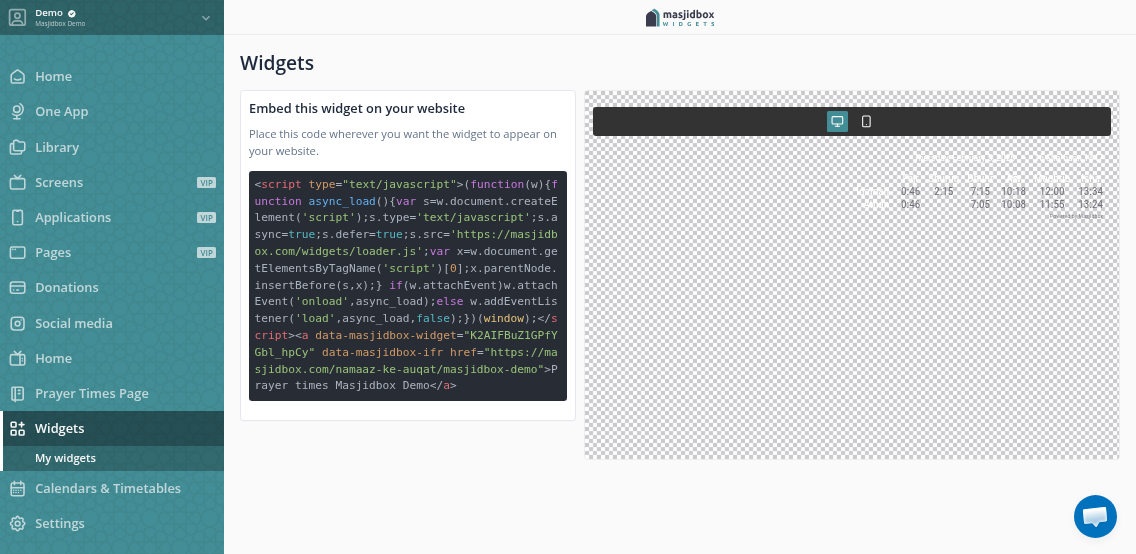Viewport: 1136px width, 554px height.
Task: Click the Prayer Times Page book icon
Action: coord(17,394)
